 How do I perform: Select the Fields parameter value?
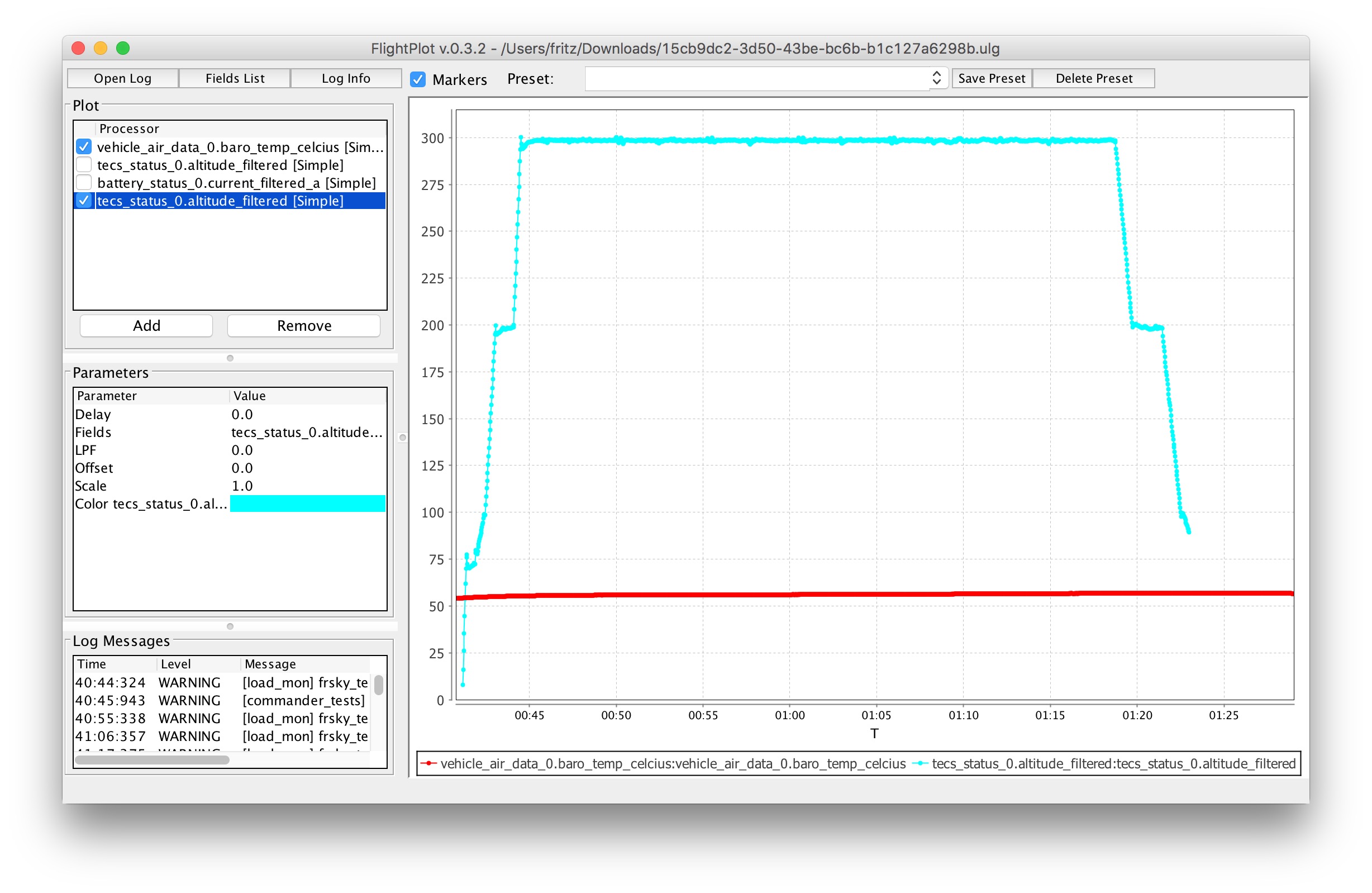[x=308, y=433]
